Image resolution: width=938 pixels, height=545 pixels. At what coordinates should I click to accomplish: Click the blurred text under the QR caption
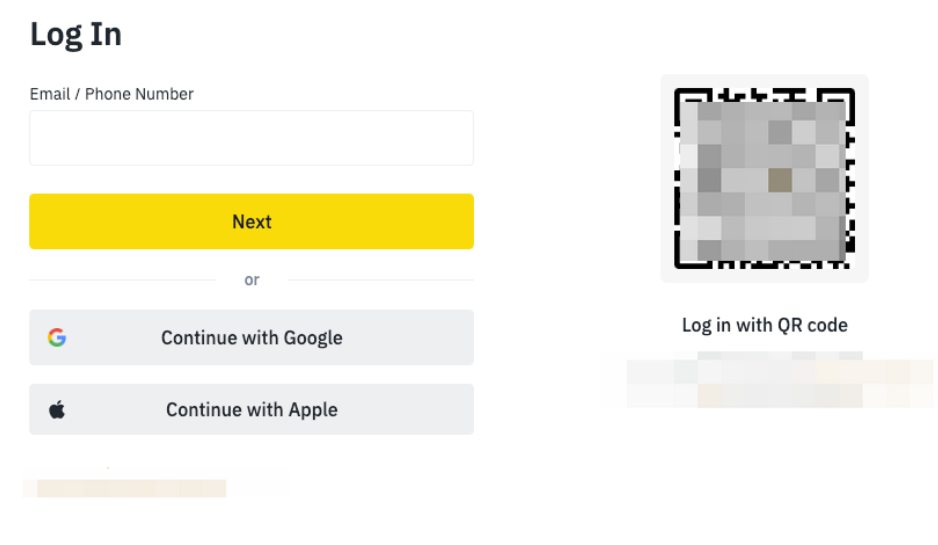point(767,381)
